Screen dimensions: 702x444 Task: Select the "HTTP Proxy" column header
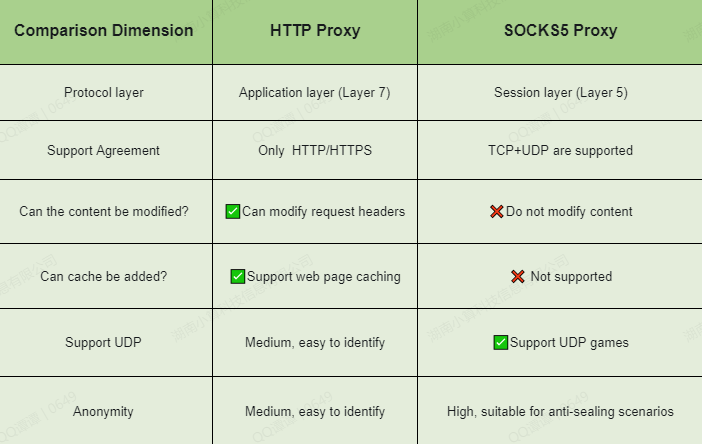pos(315,31)
